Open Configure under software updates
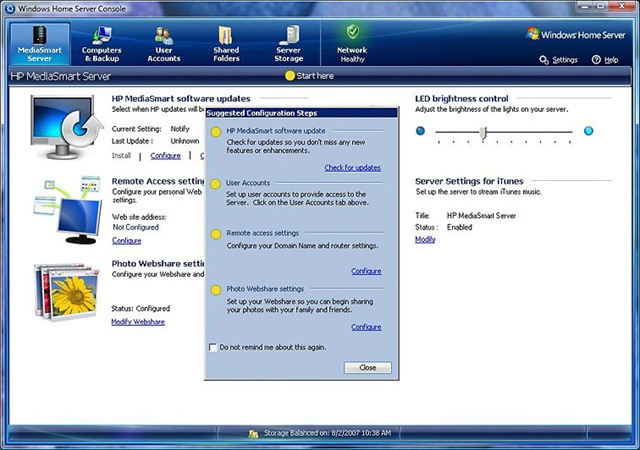640x450 pixels. (165, 156)
